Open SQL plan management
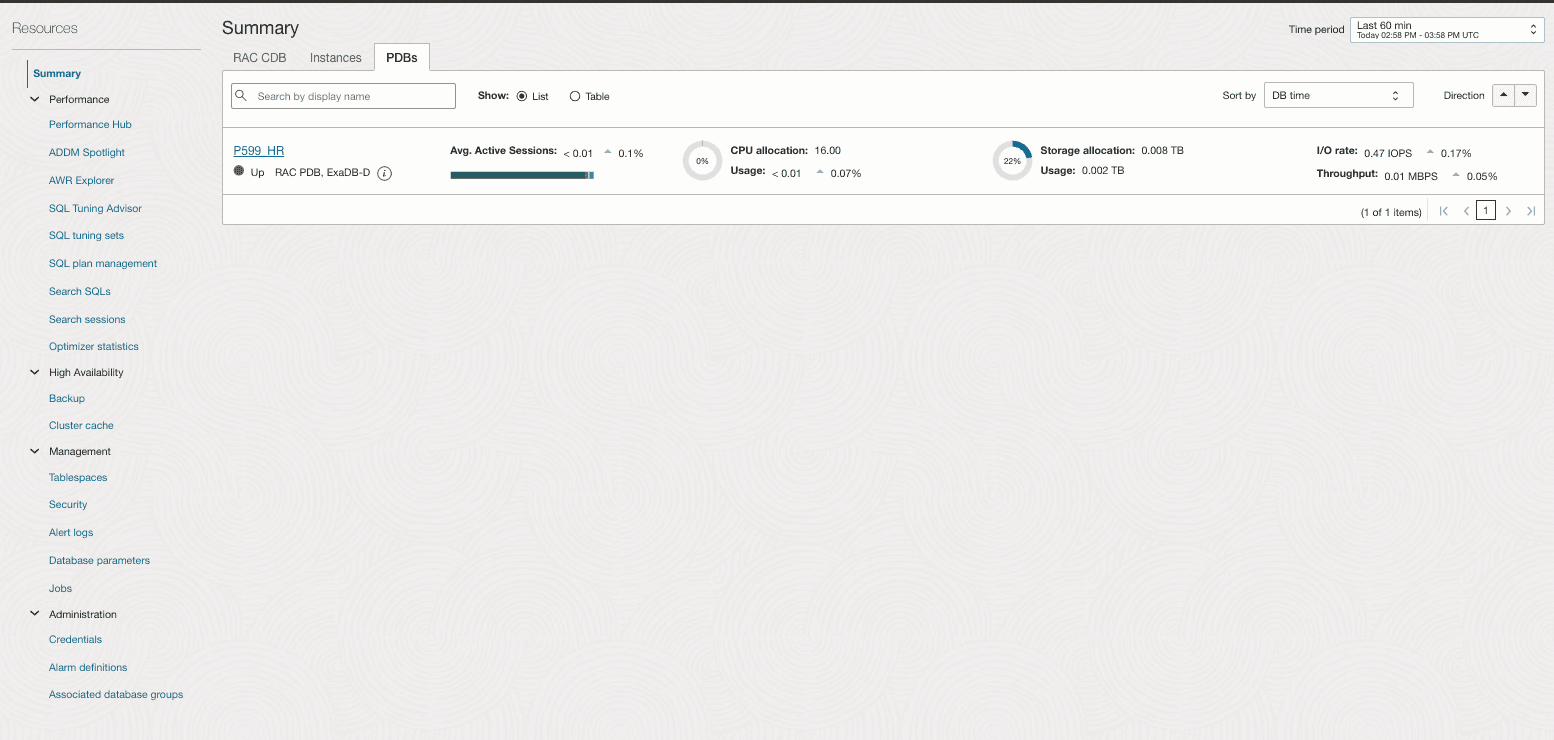 point(103,264)
